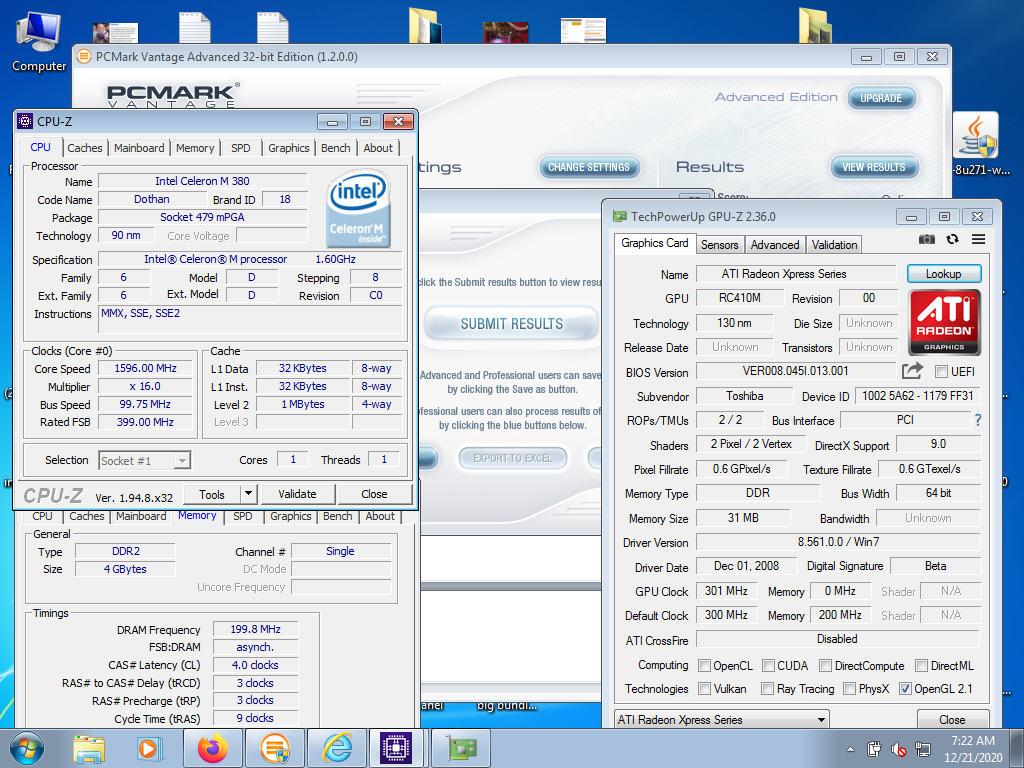Switch to GPU-Z taskbar icon

point(460,748)
